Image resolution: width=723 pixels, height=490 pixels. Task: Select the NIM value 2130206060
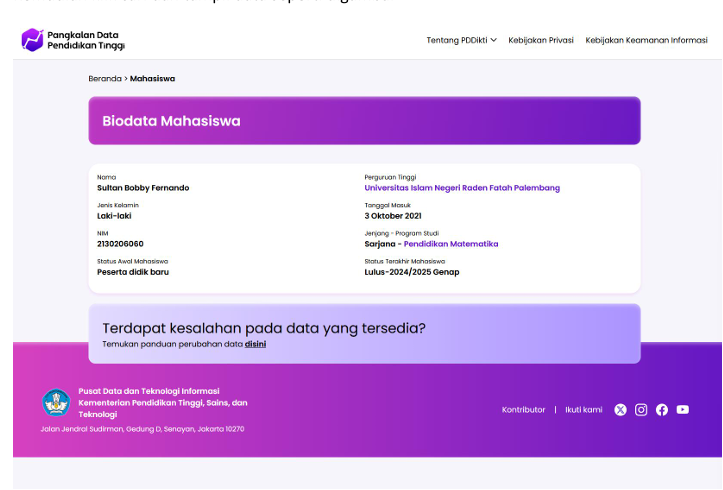[120, 244]
